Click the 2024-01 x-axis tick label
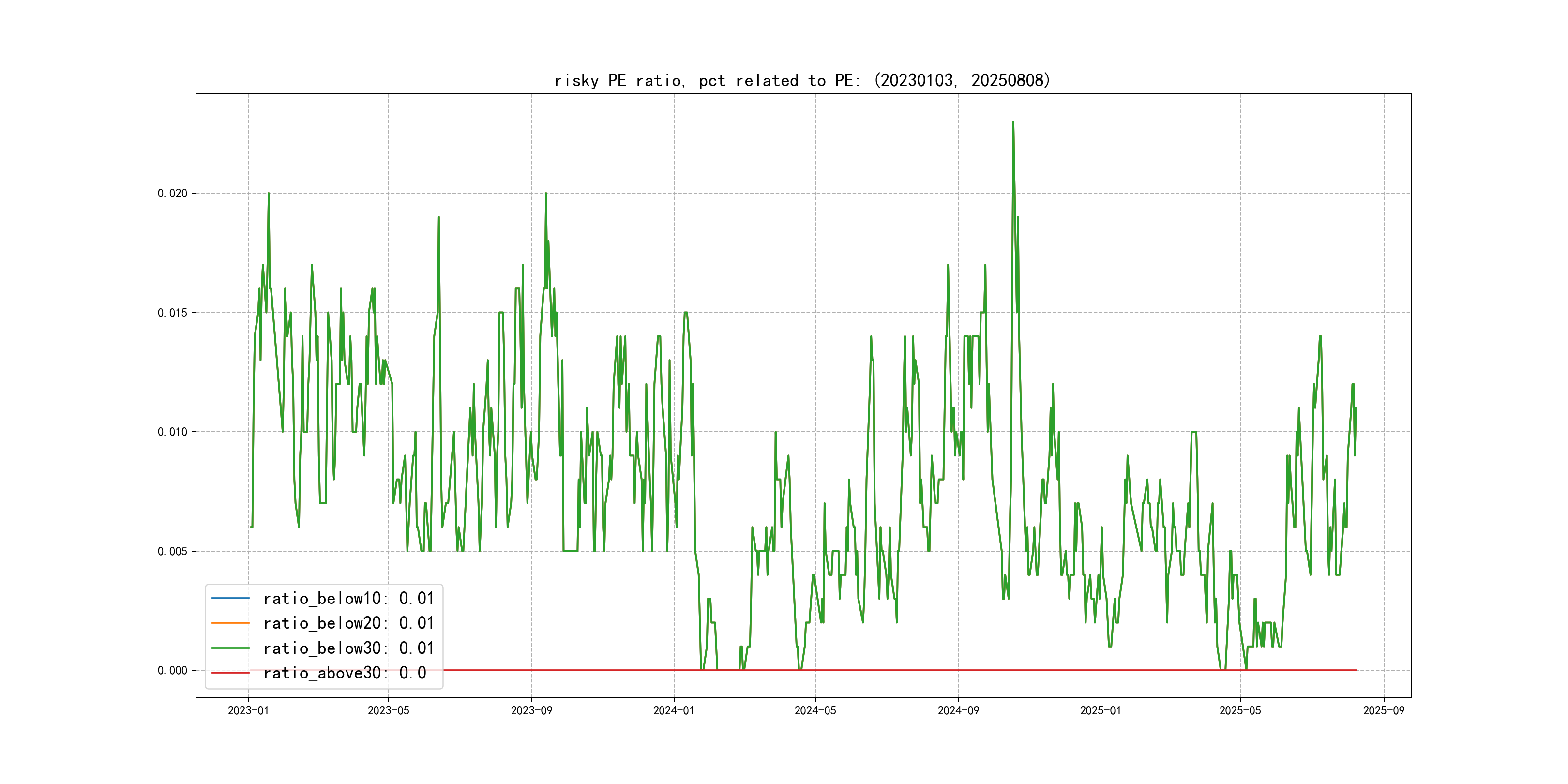 [x=673, y=710]
